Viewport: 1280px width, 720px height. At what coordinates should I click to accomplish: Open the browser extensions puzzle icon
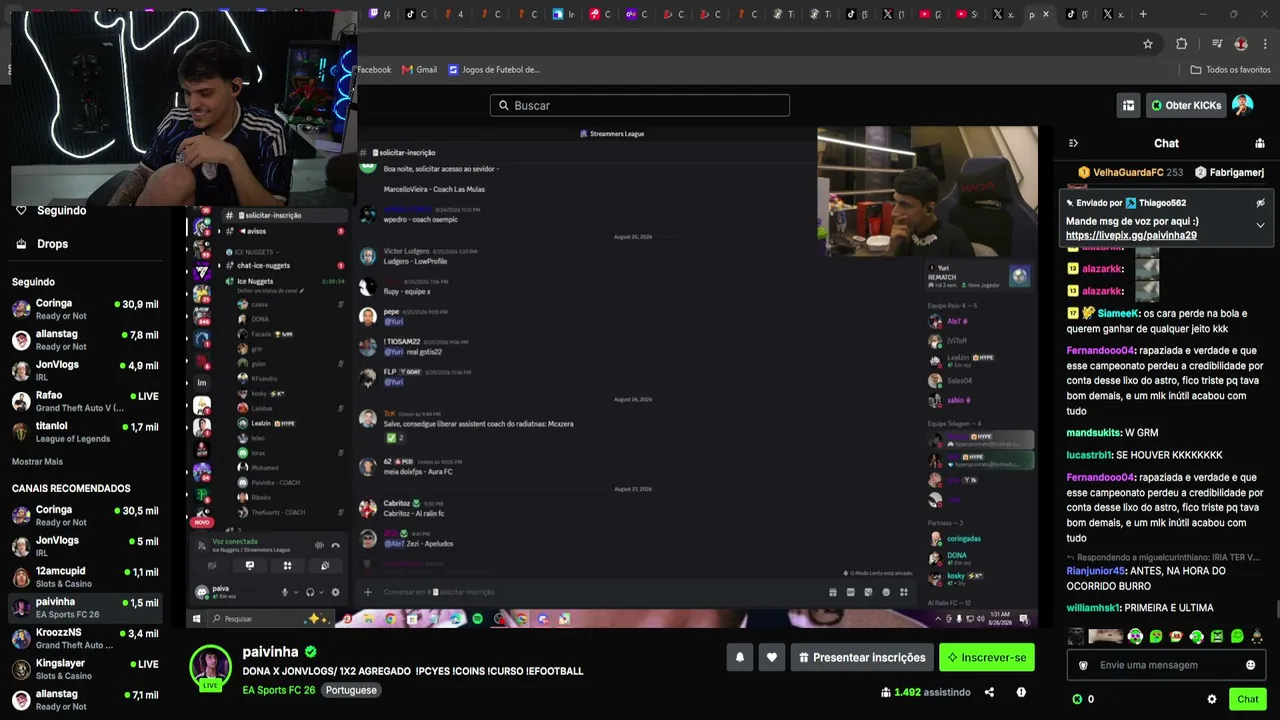[1182, 44]
